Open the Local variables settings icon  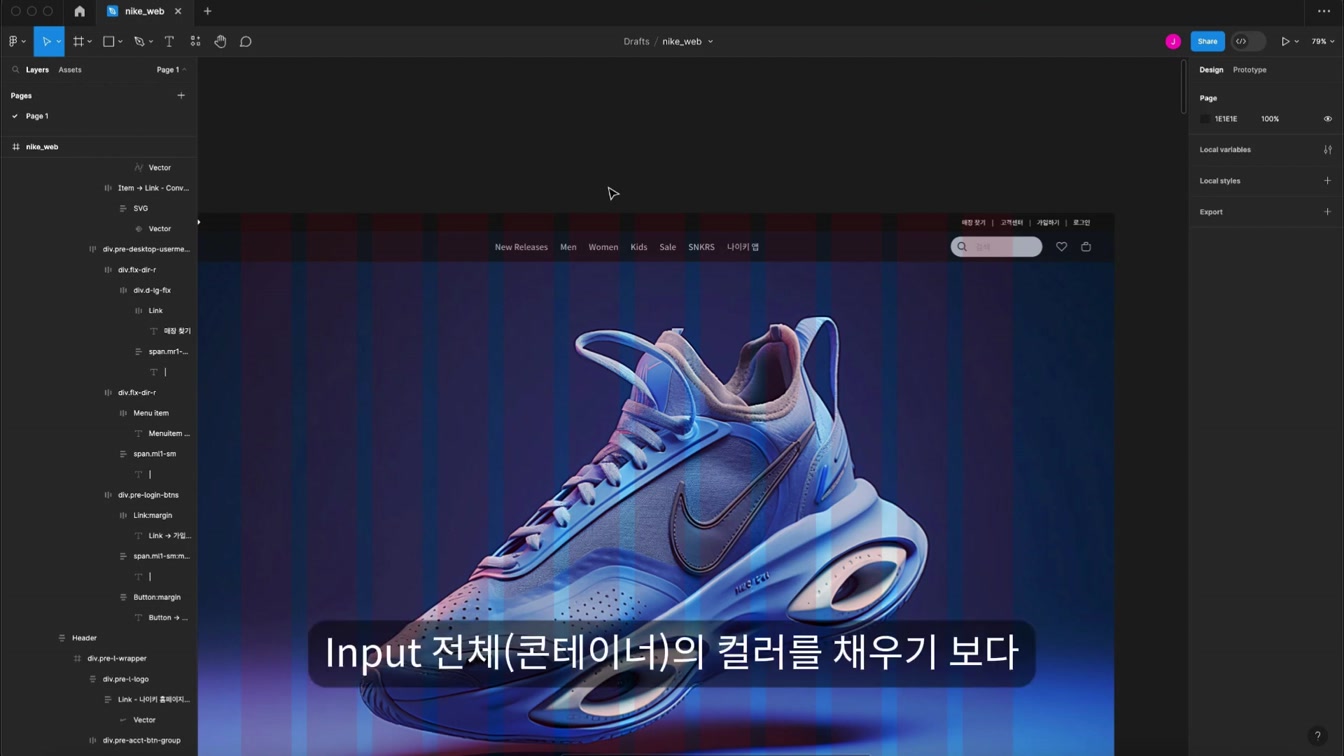point(1327,150)
